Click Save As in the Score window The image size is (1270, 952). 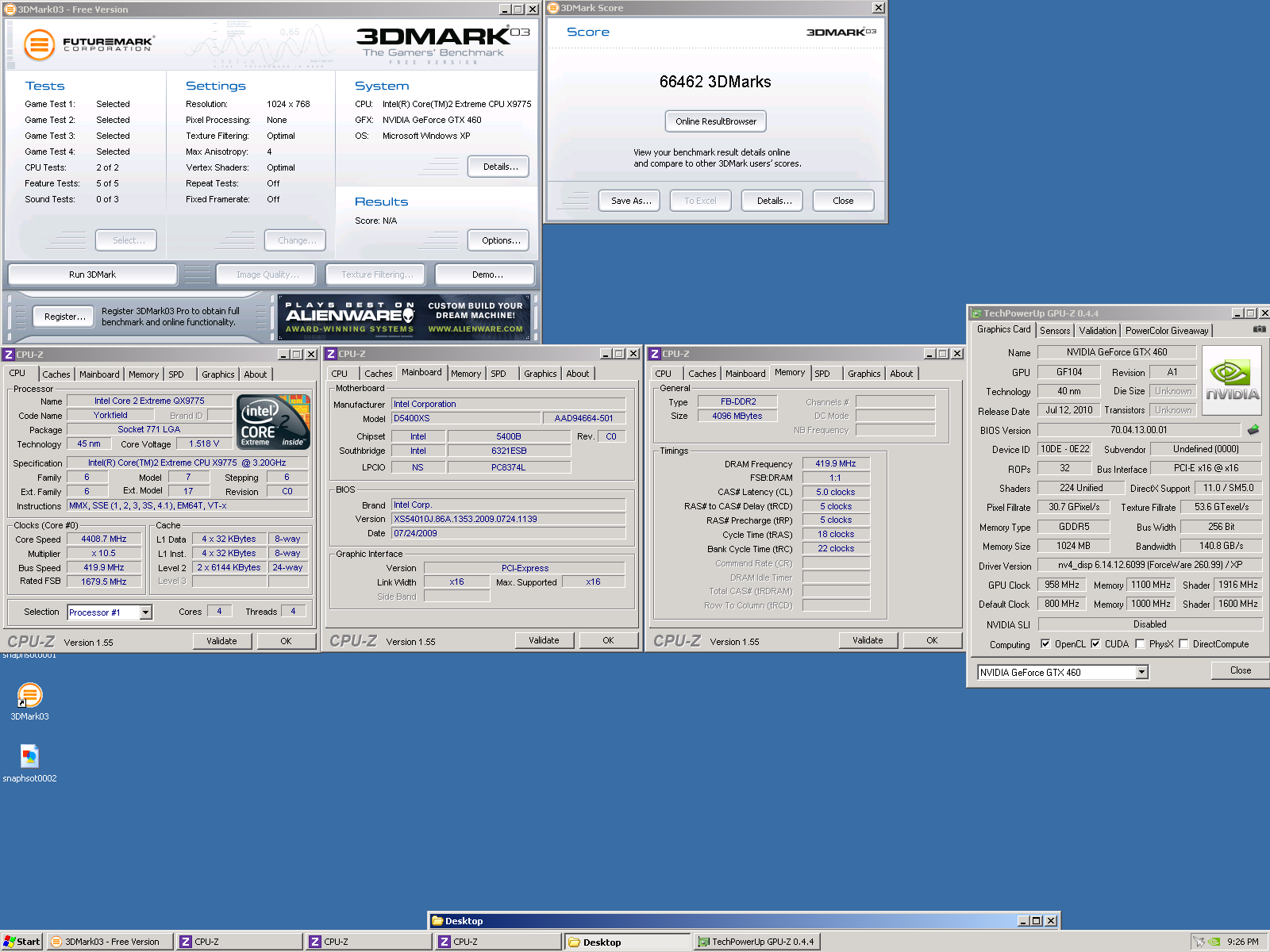tap(631, 201)
